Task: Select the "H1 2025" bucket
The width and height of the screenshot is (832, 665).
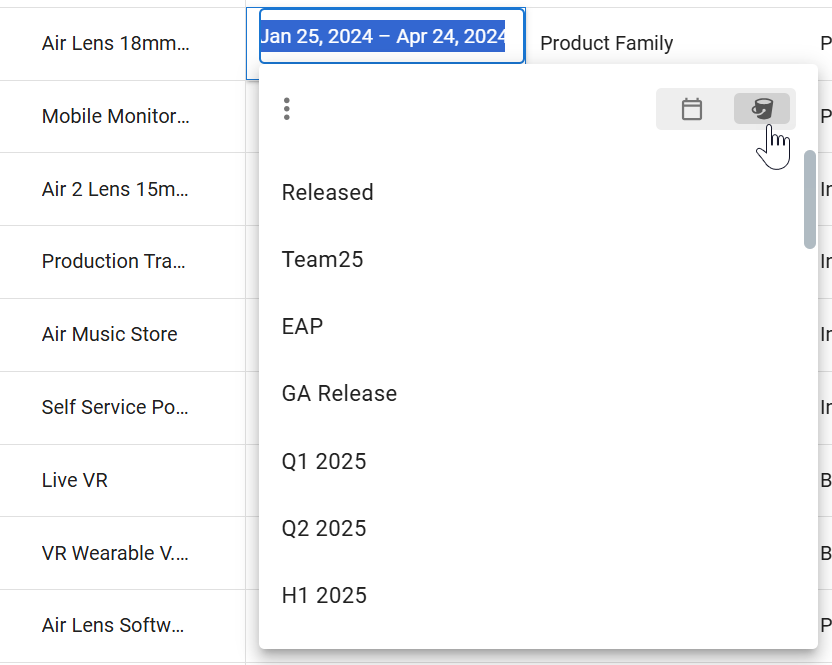Action: pyautogui.click(x=323, y=595)
